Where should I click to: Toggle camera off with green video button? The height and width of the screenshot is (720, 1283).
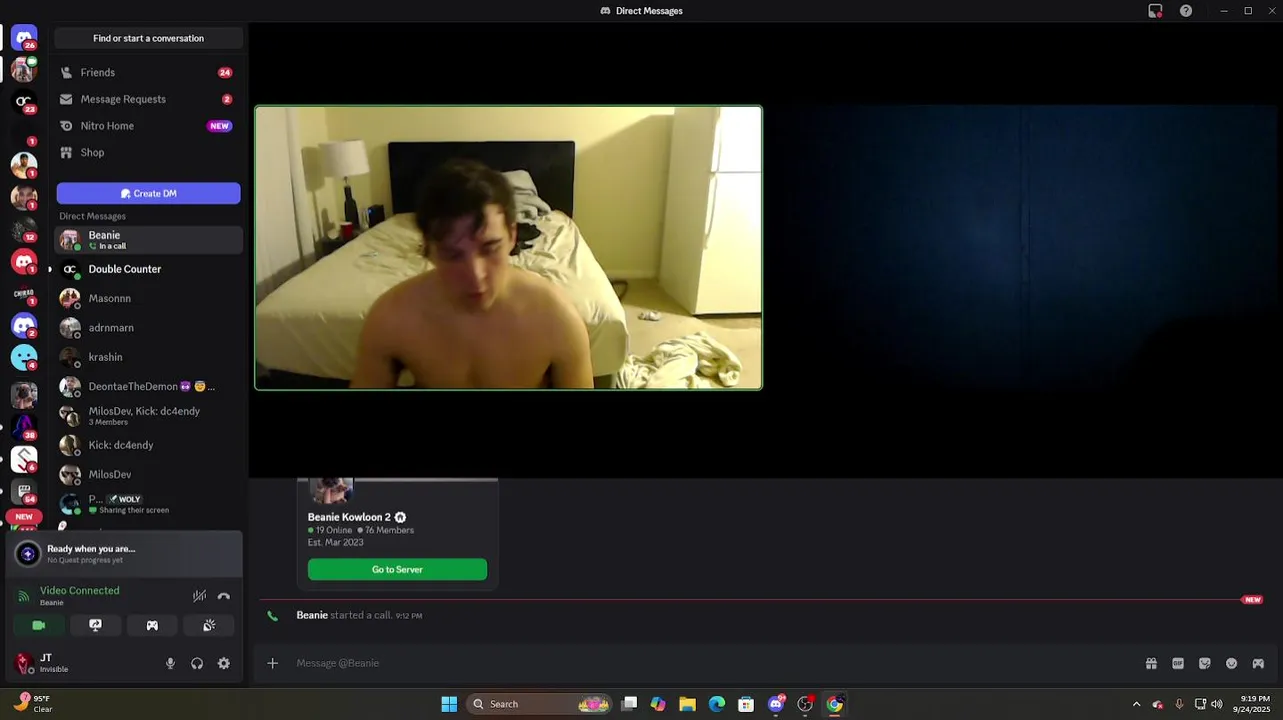39,625
